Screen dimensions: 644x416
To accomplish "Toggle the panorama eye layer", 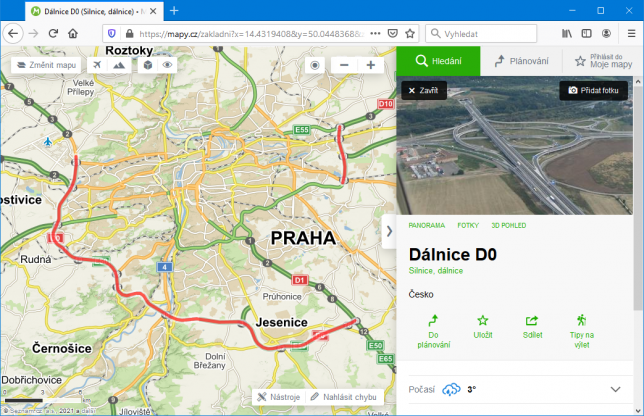I will tap(168, 65).
